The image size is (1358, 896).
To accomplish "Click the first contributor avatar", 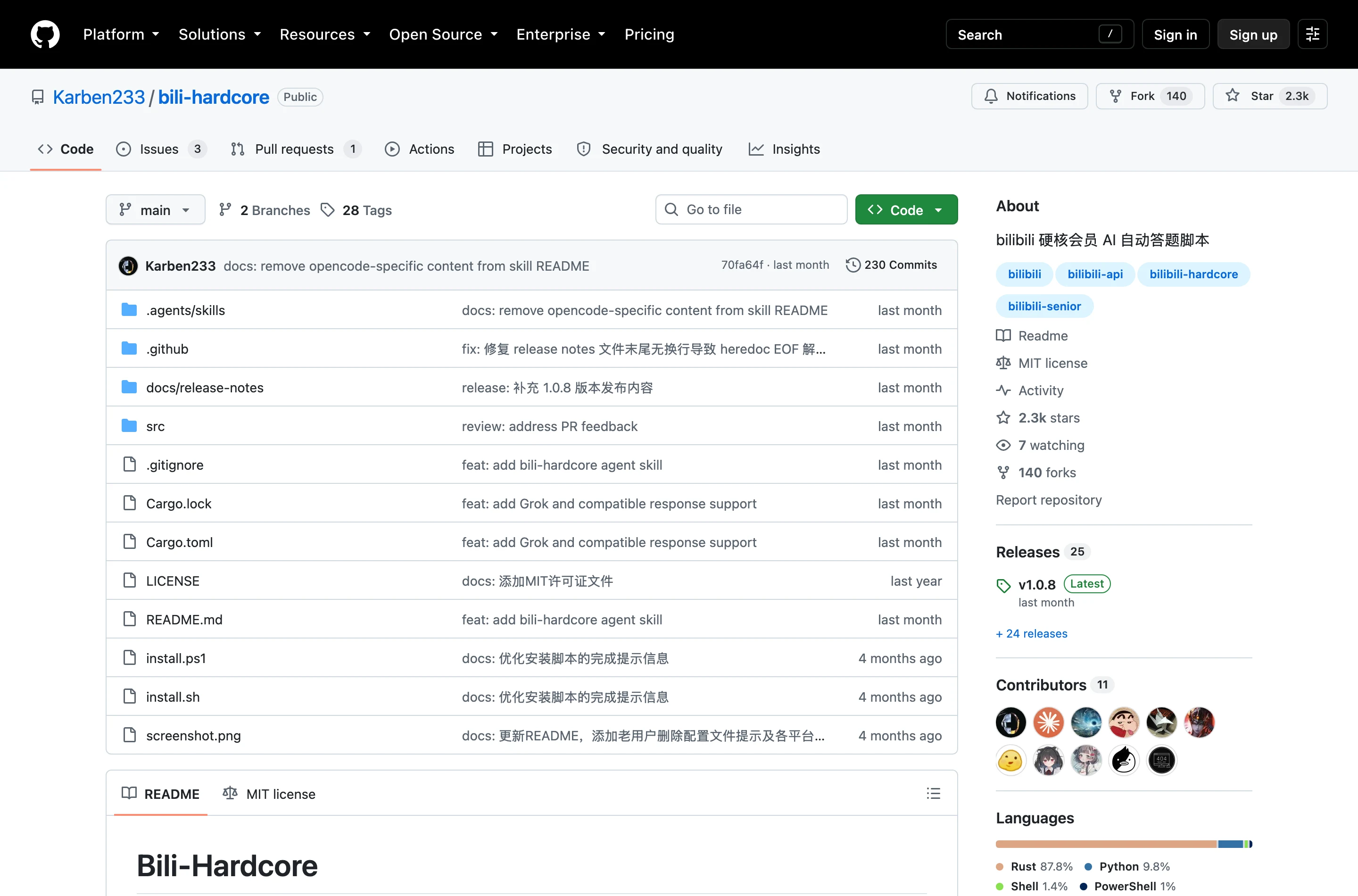I will [x=1010, y=722].
